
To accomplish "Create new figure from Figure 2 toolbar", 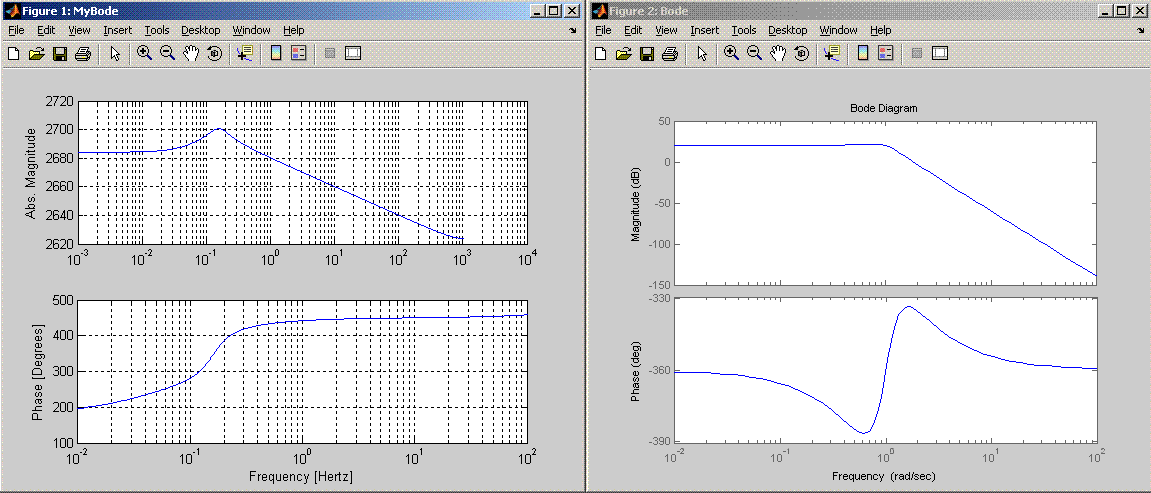I will 601,53.
